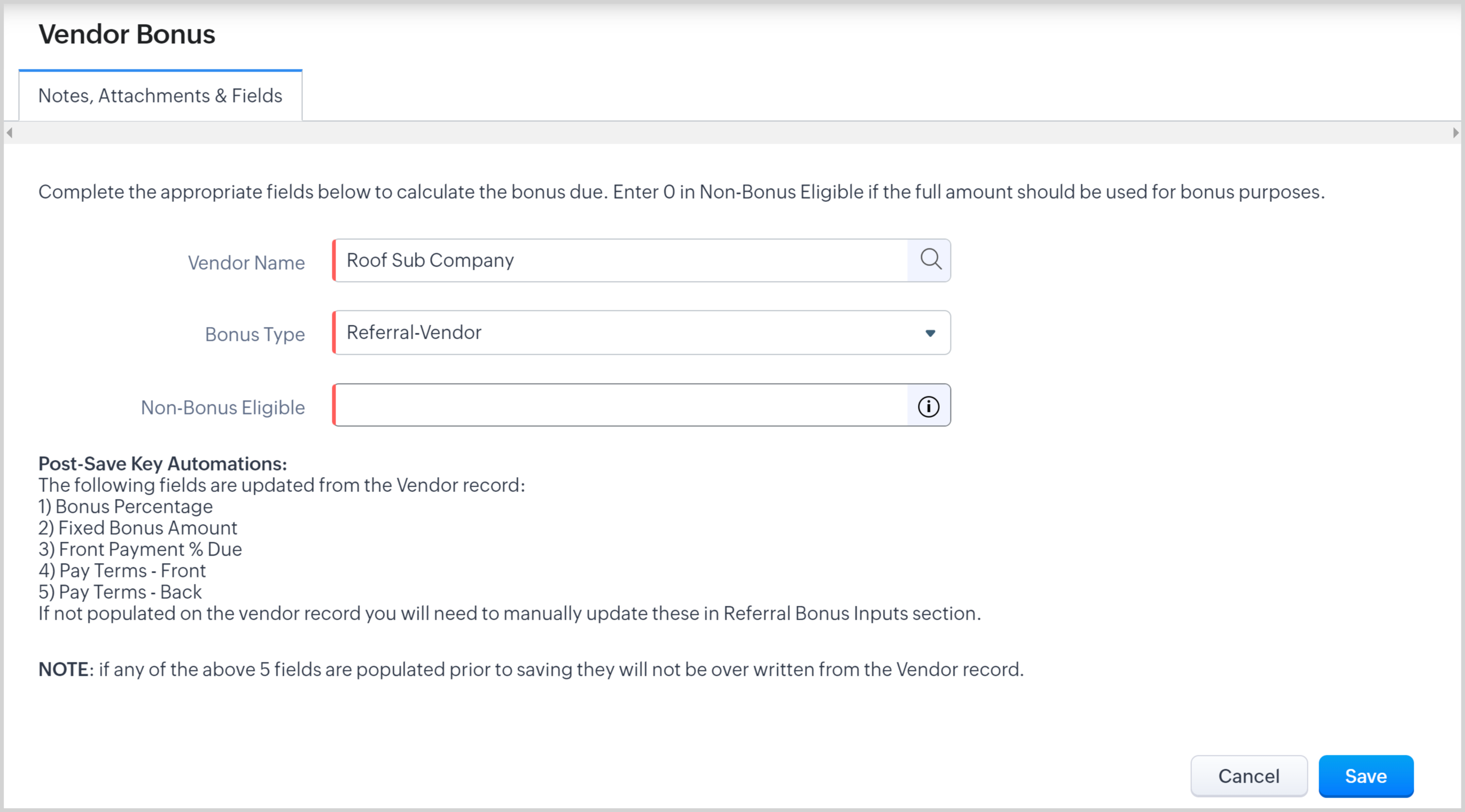Expand Bonus Type using the caret arrow
This screenshot has height=812, width=1465.
pyautogui.click(x=930, y=333)
